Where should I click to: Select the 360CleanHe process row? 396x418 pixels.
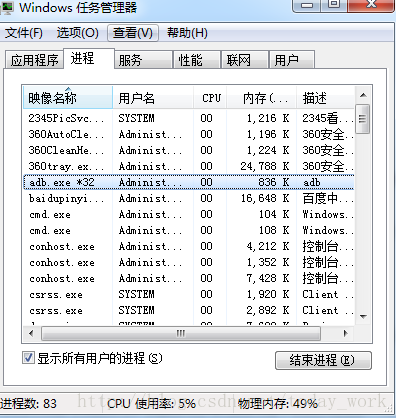(189, 150)
